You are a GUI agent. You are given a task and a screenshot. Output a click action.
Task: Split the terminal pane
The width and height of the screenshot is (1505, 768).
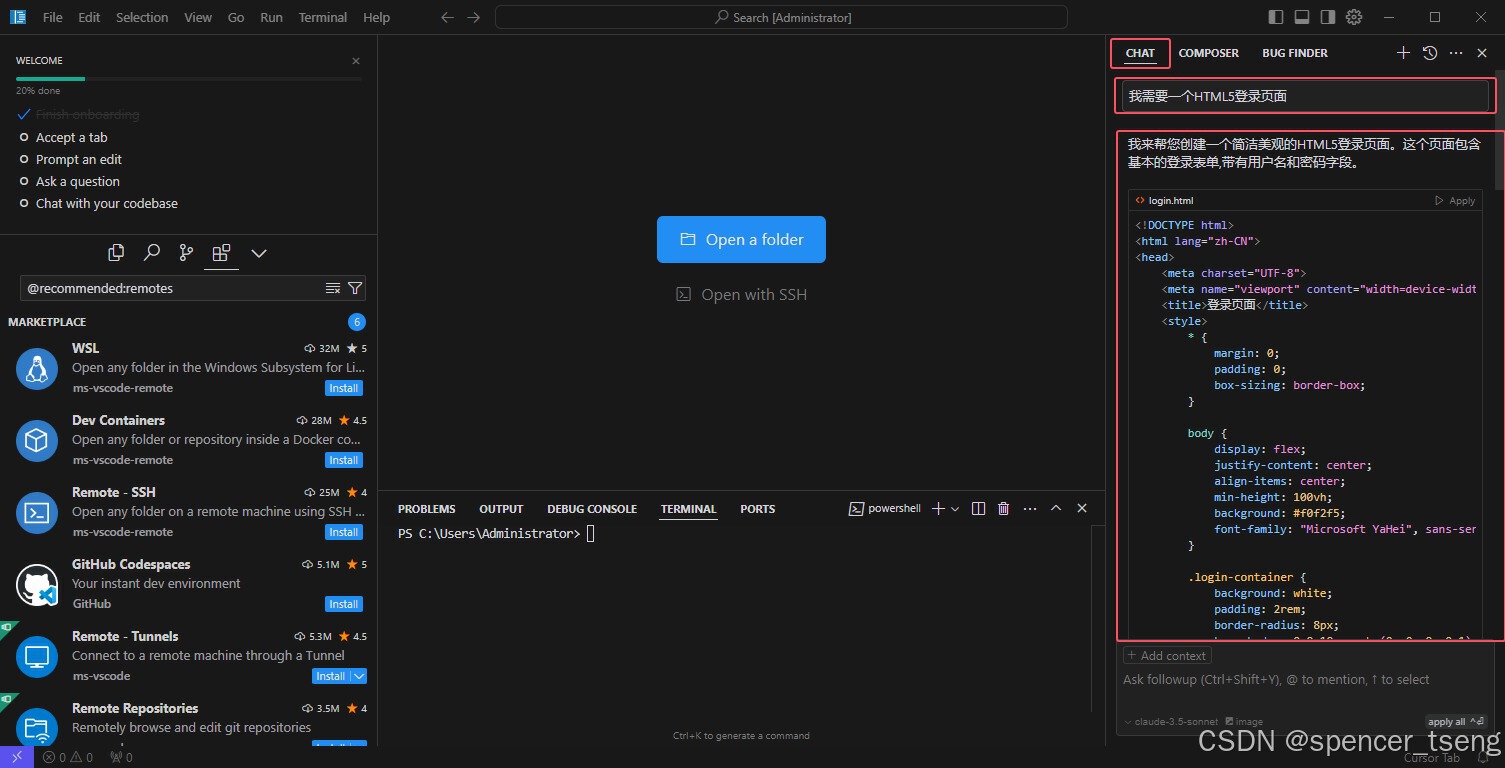point(979,509)
